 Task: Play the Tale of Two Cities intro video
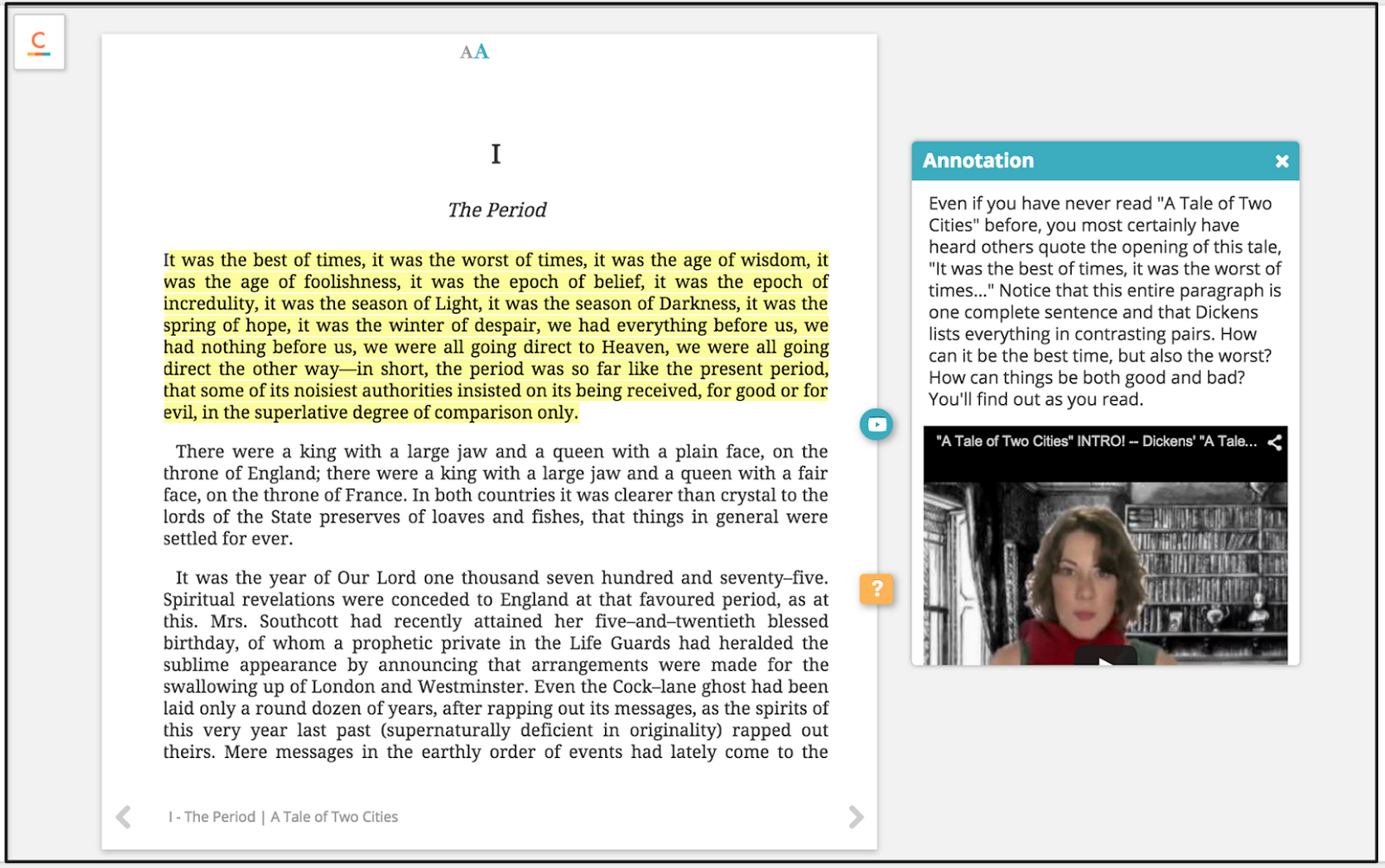1105,656
